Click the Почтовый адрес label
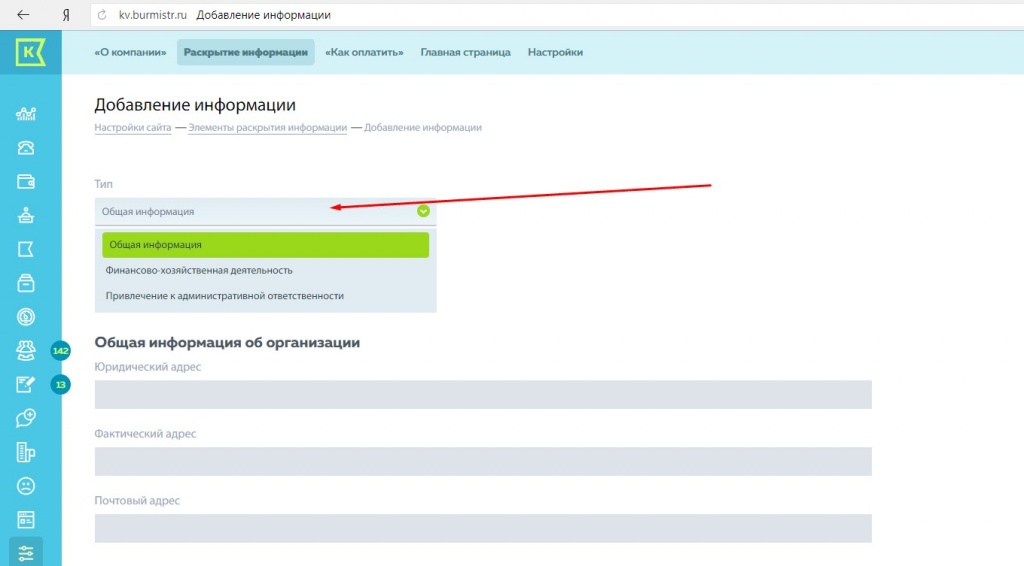 click(137, 501)
